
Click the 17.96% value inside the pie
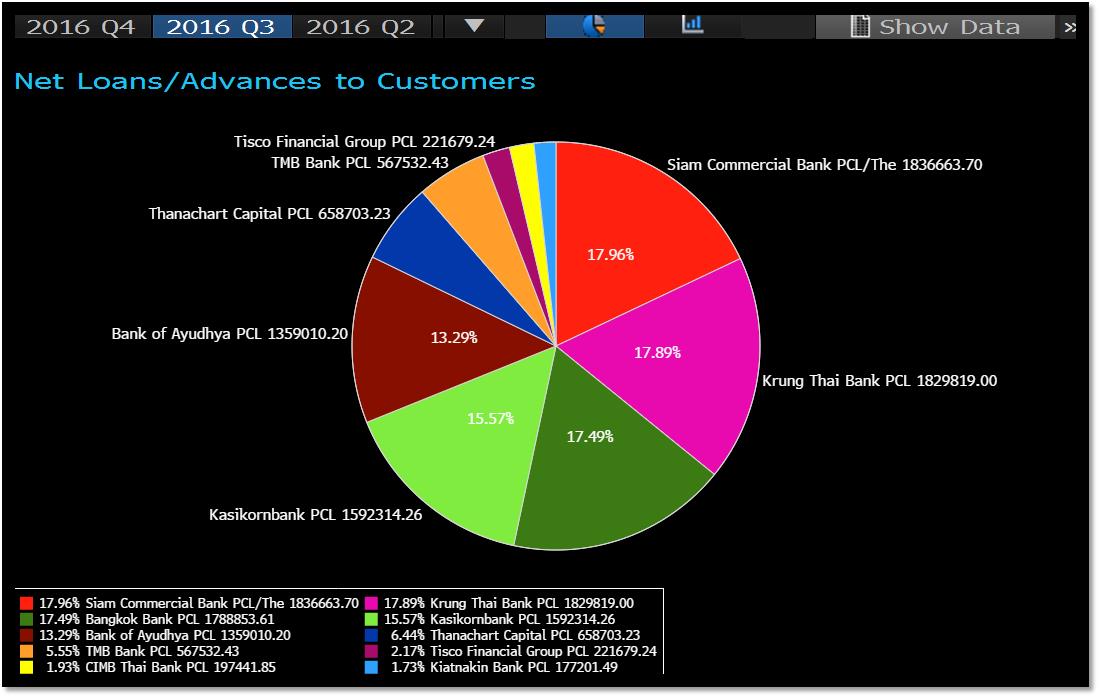610,255
